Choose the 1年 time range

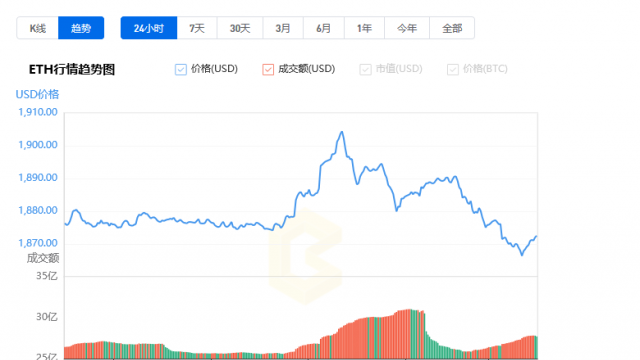click(364, 28)
